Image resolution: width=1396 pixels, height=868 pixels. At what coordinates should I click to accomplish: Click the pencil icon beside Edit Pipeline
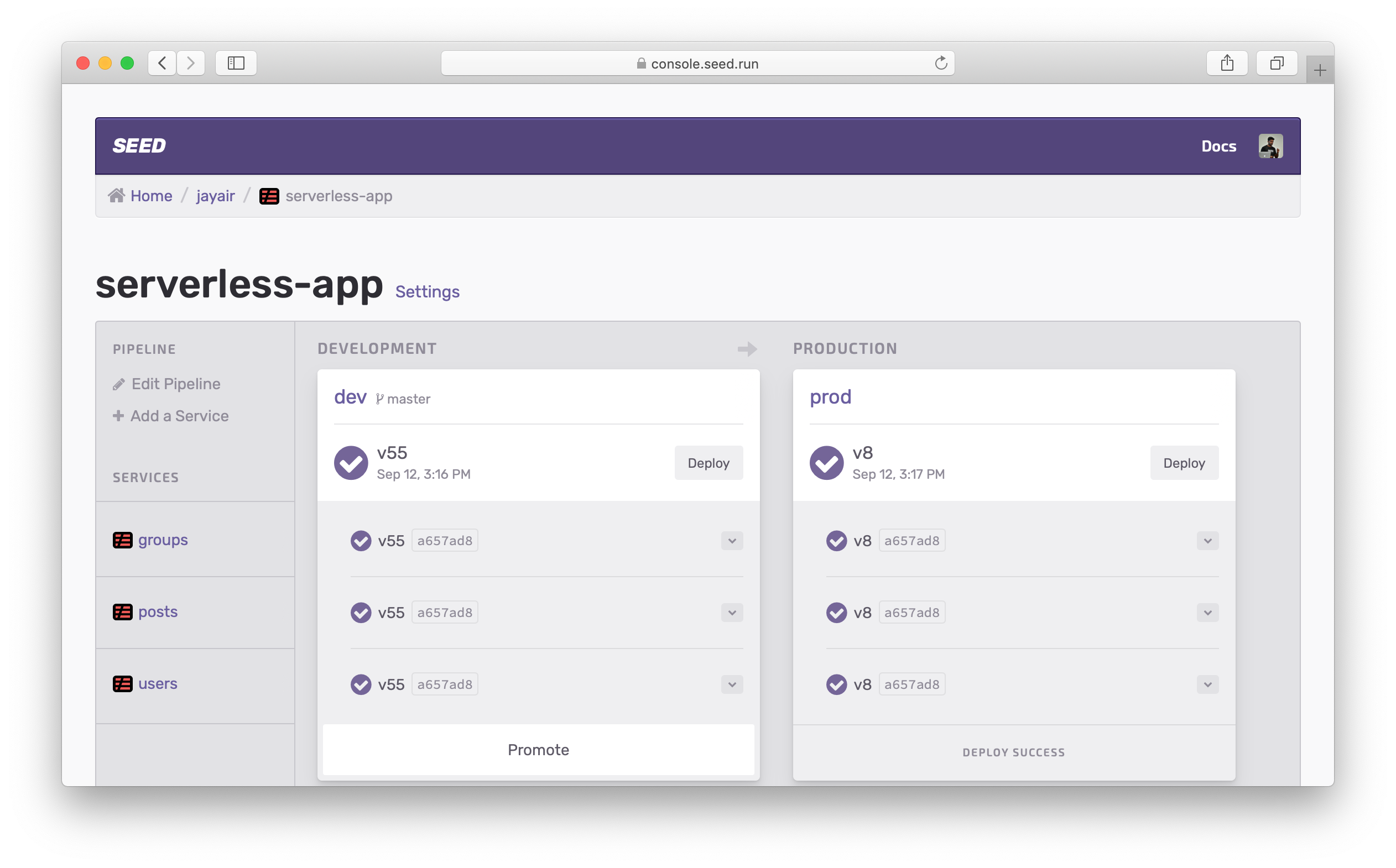click(119, 384)
